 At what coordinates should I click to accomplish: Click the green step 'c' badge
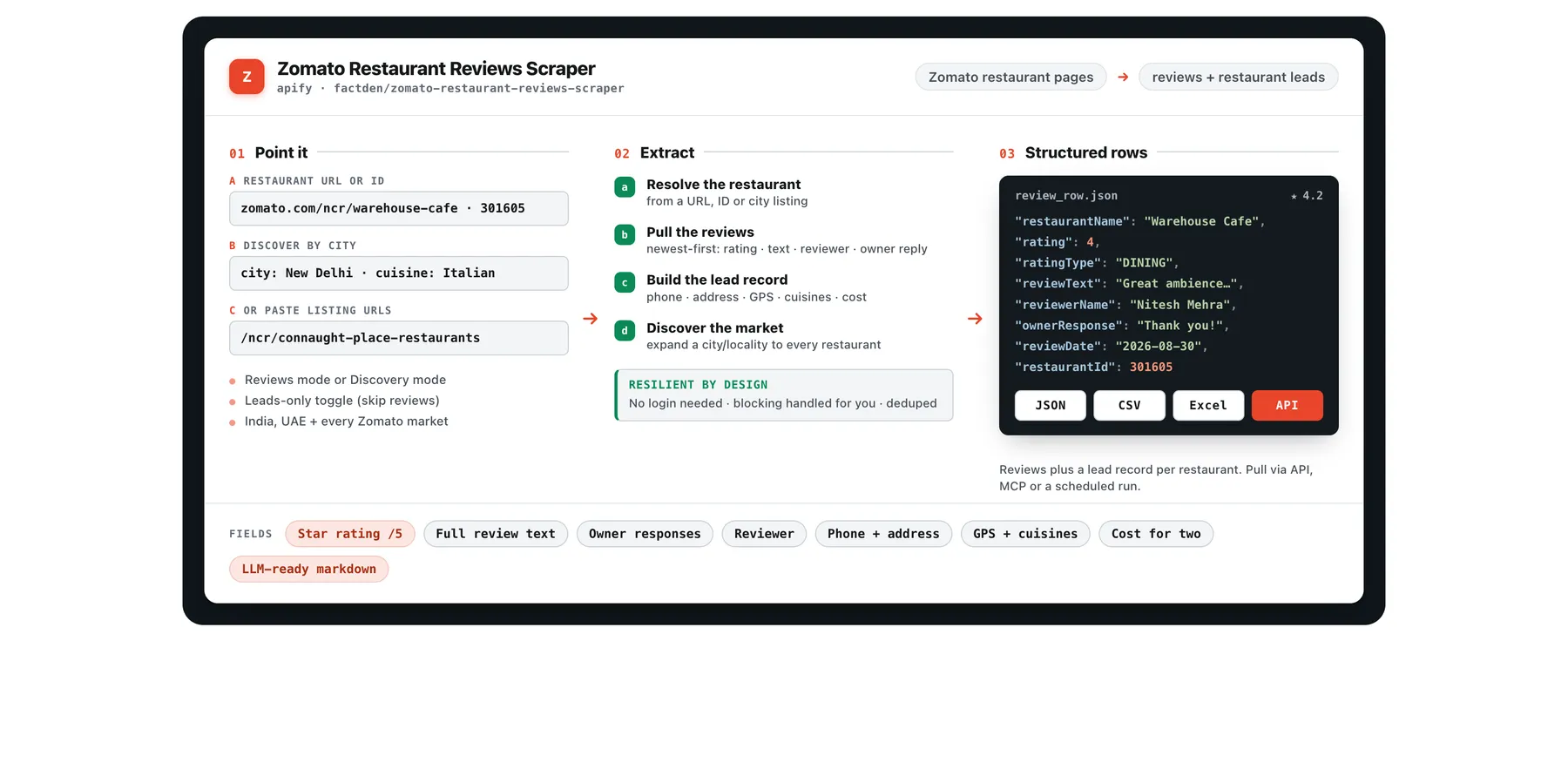(x=625, y=283)
